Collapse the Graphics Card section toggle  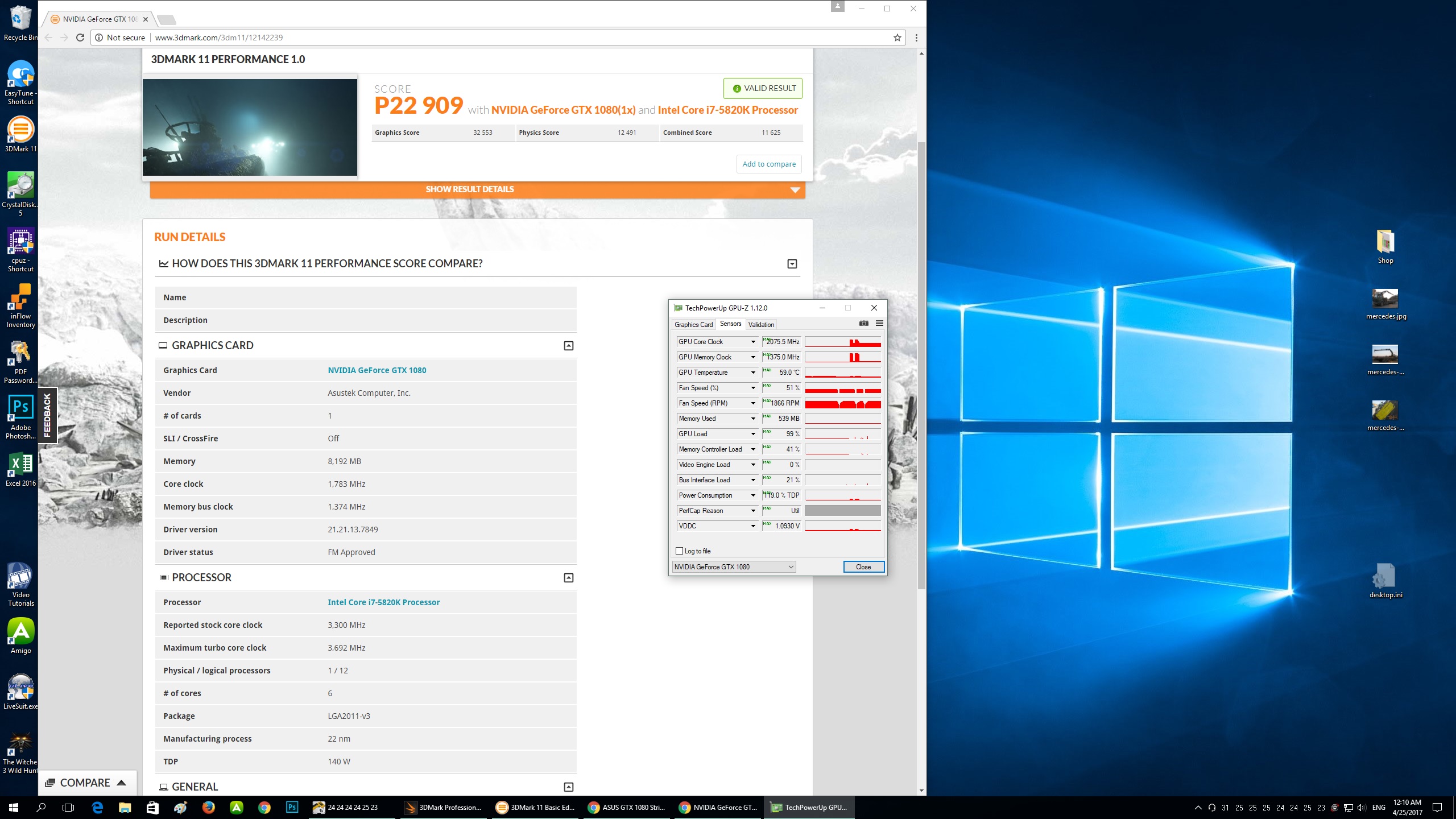[x=568, y=346]
